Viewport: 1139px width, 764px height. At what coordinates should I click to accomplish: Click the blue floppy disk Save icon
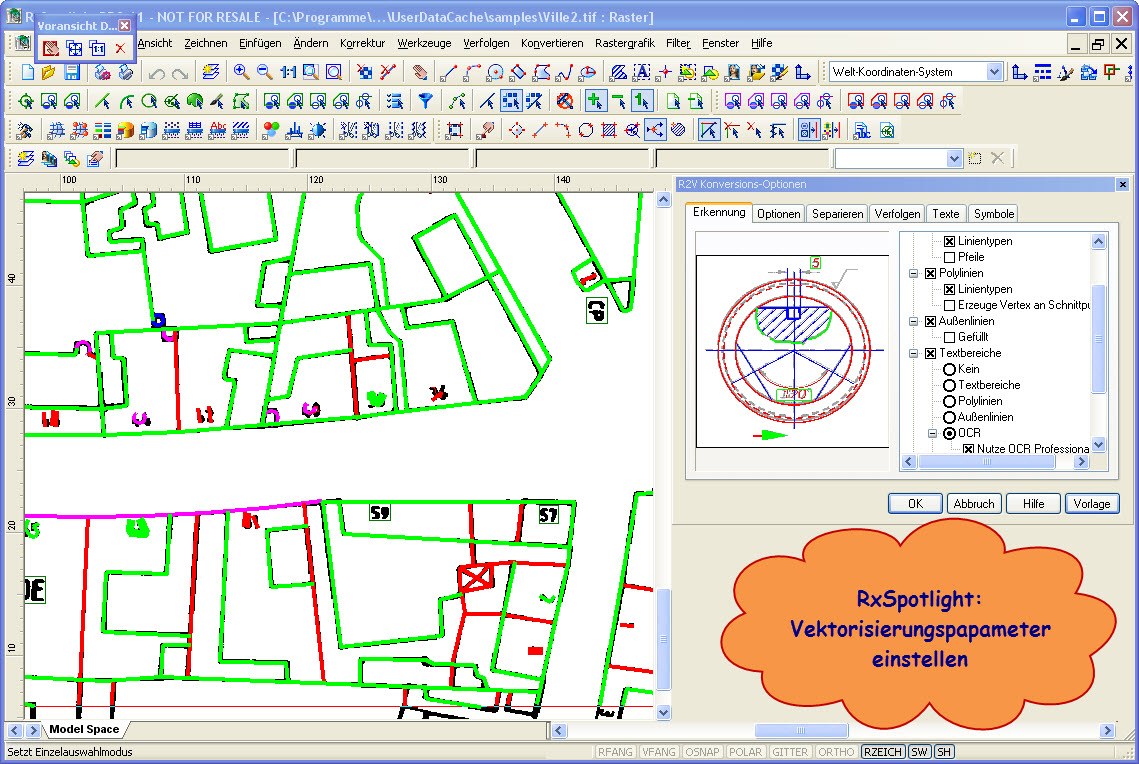[x=72, y=72]
